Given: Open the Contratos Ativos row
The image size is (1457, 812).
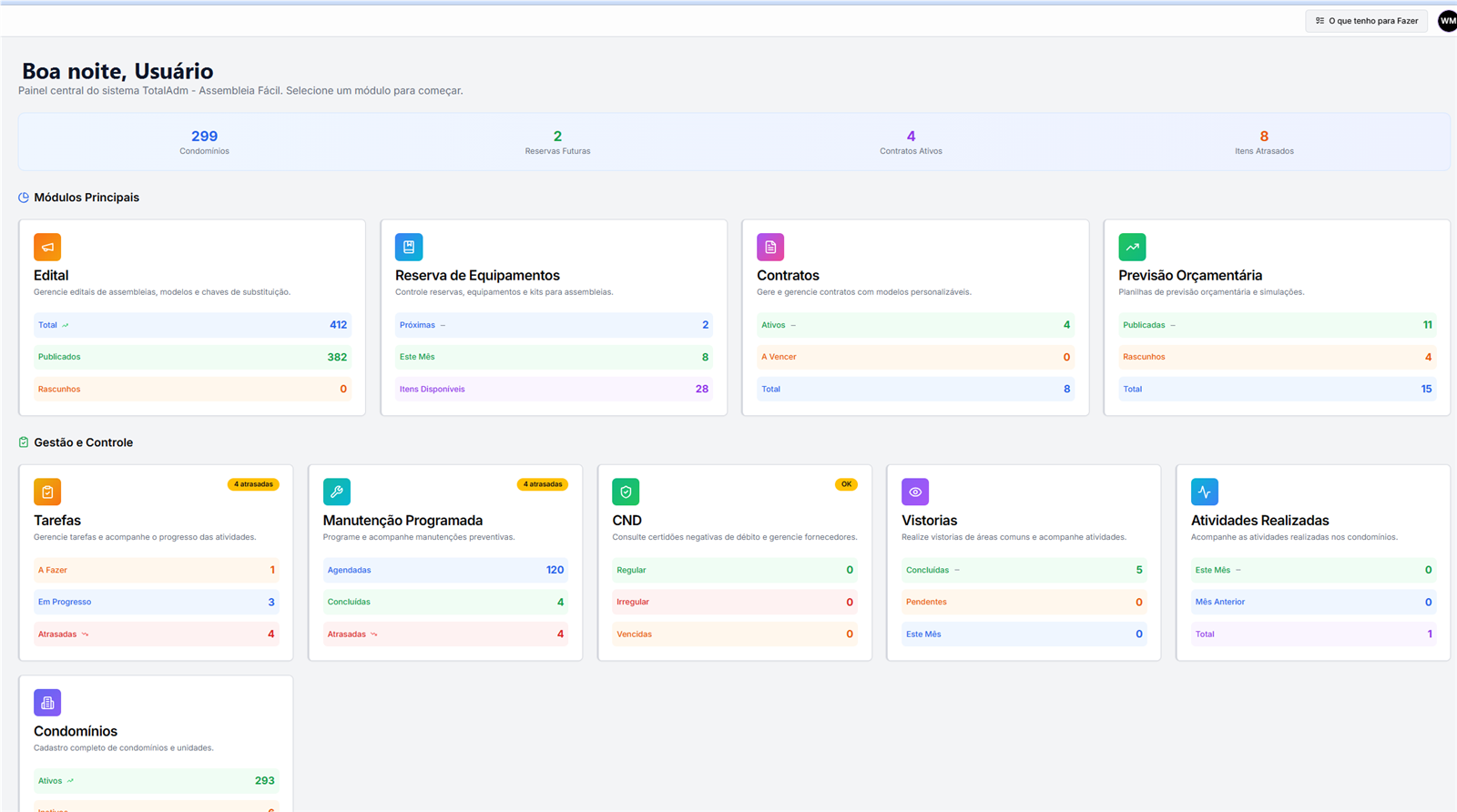Looking at the screenshot, I should point(915,325).
